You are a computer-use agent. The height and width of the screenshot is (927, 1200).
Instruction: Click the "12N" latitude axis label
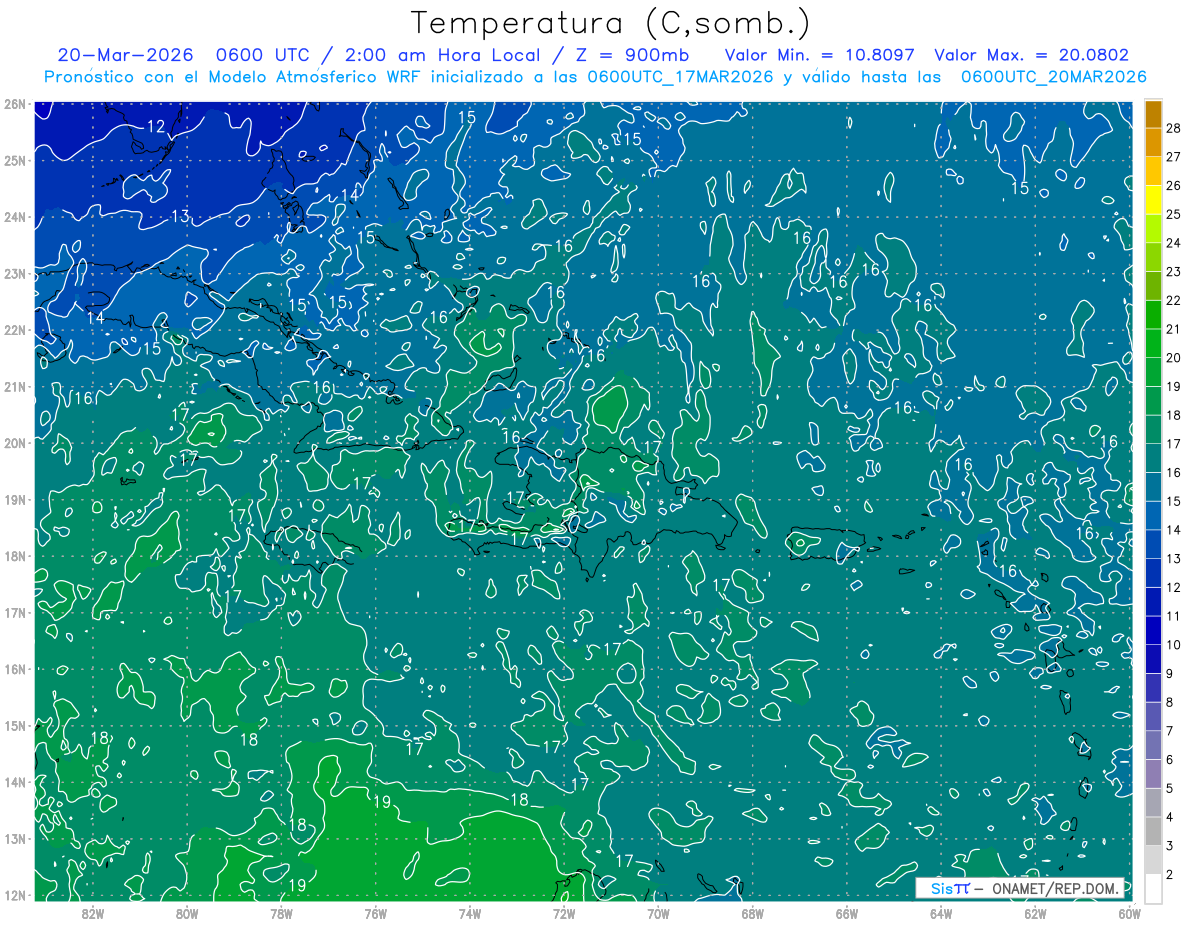14,895
